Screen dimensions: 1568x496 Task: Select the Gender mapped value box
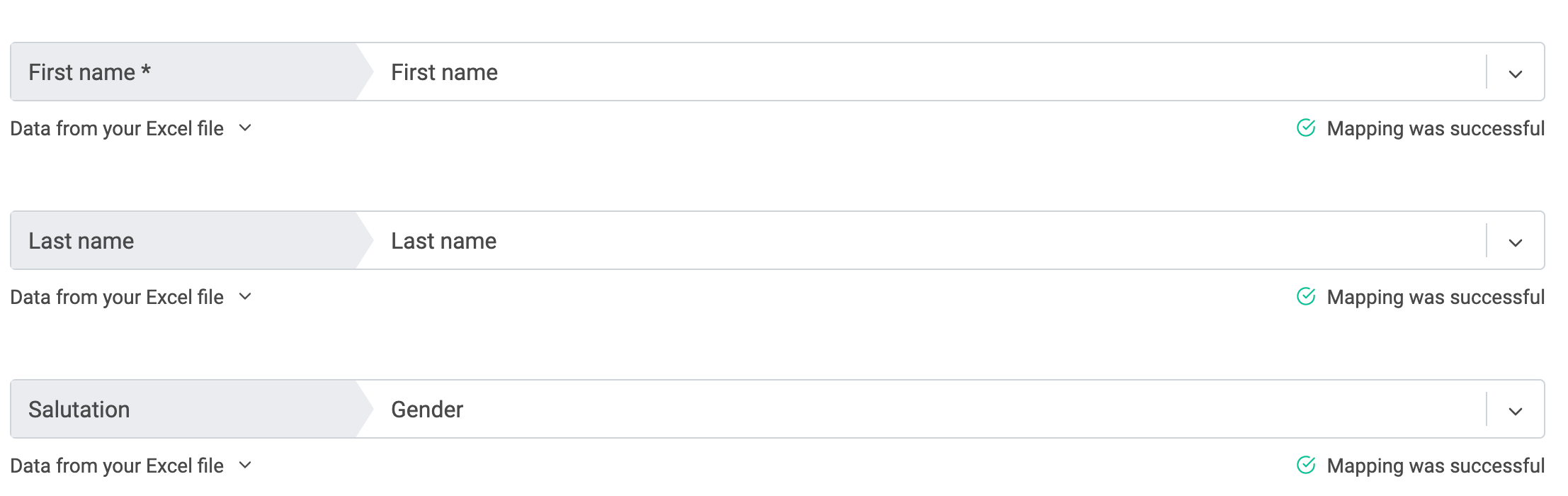click(x=921, y=410)
